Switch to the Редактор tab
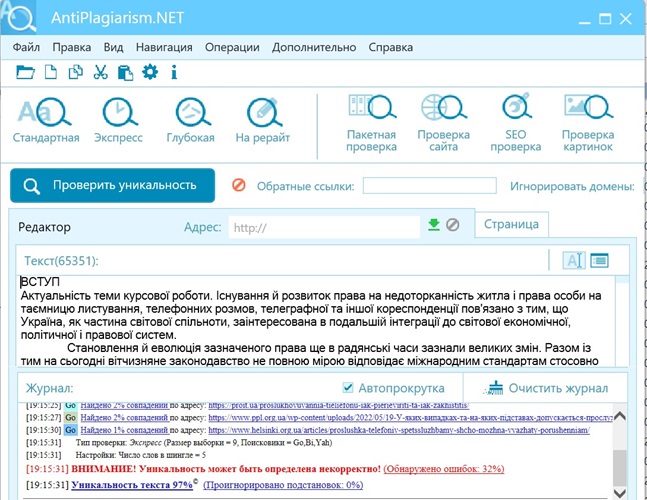Viewport: 647px width, 500px height. (45, 227)
